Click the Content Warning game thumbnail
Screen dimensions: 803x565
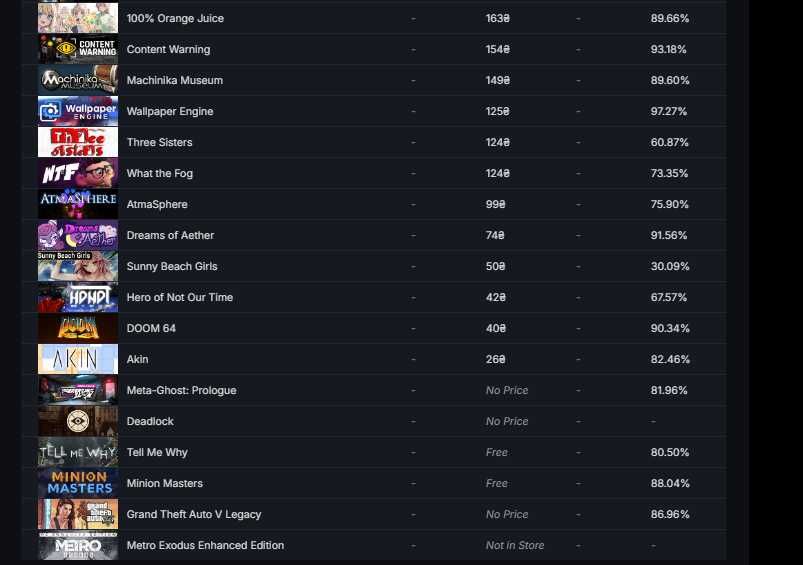(x=78, y=49)
